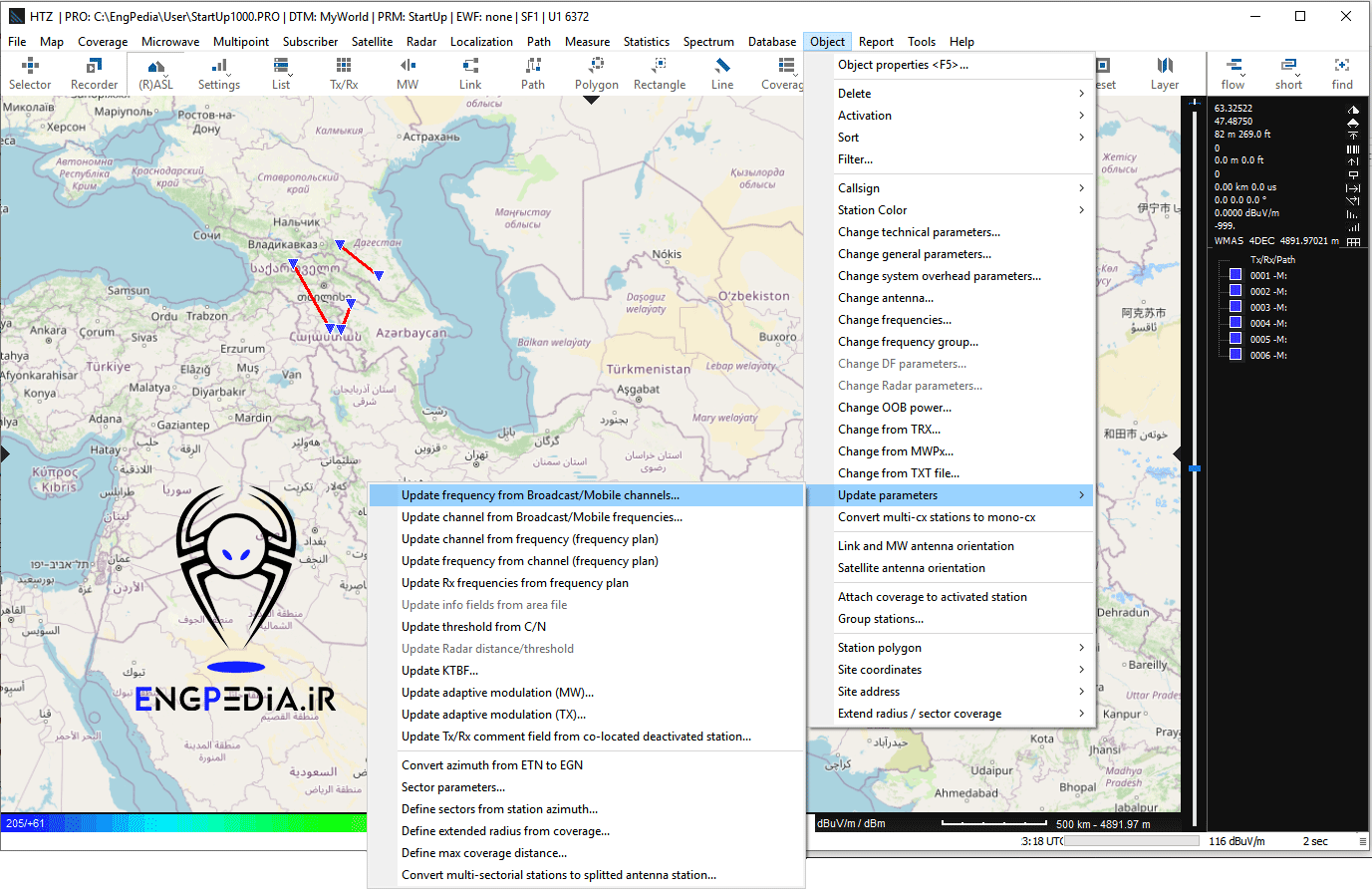The width and height of the screenshot is (1372, 891).
Task: Pick the Path tool in toolbar
Action: click(x=533, y=74)
